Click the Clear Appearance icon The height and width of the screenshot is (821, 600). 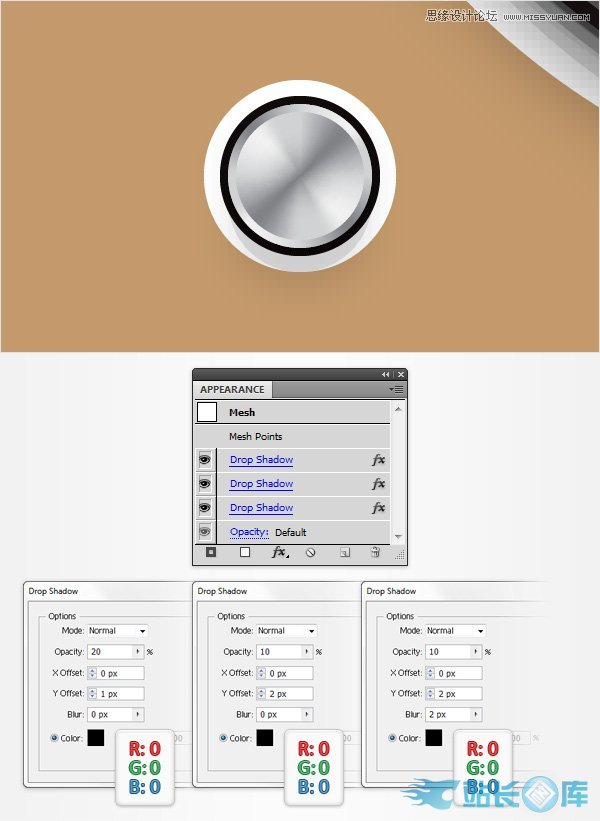tap(310, 552)
